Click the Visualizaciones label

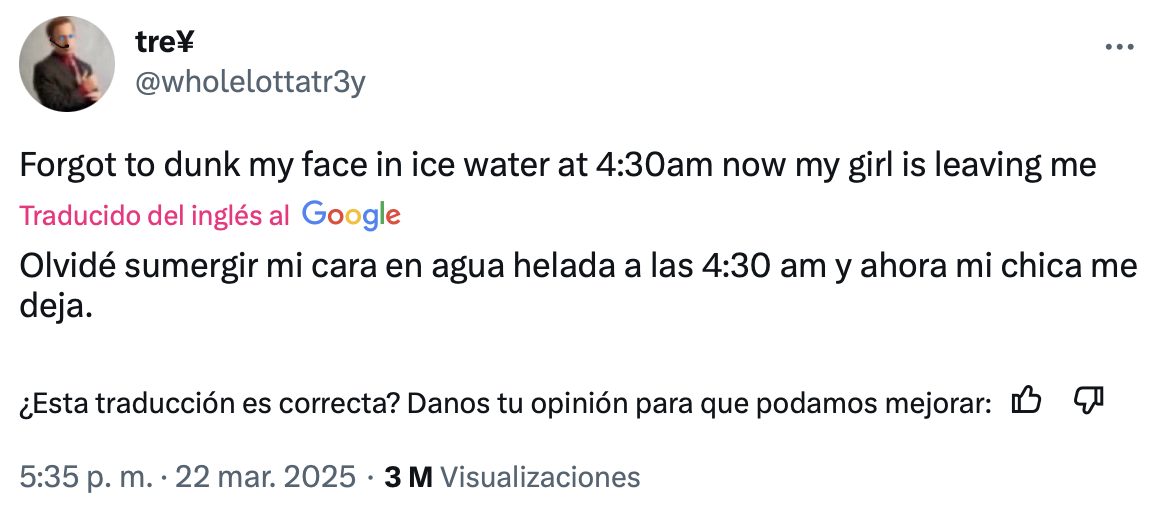pyautogui.click(x=539, y=477)
